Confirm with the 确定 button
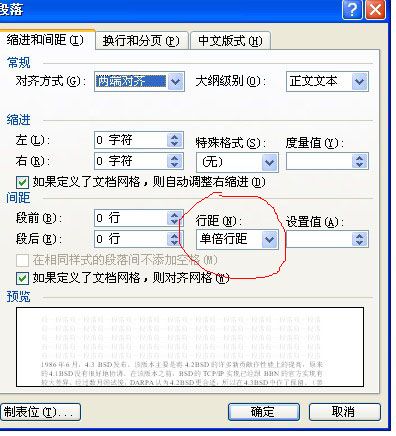Viewport: 396px width, 436px height. (x=264, y=412)
